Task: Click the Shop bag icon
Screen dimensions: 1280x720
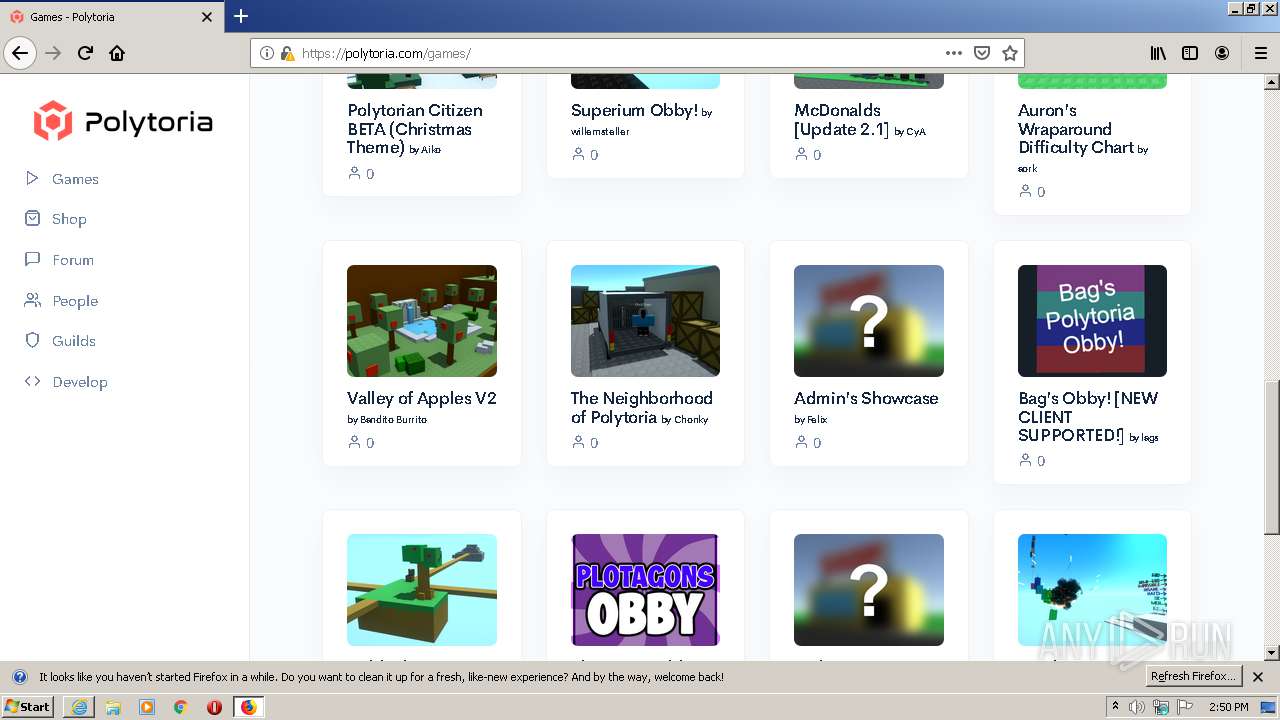Action: (x=32, y=218)
